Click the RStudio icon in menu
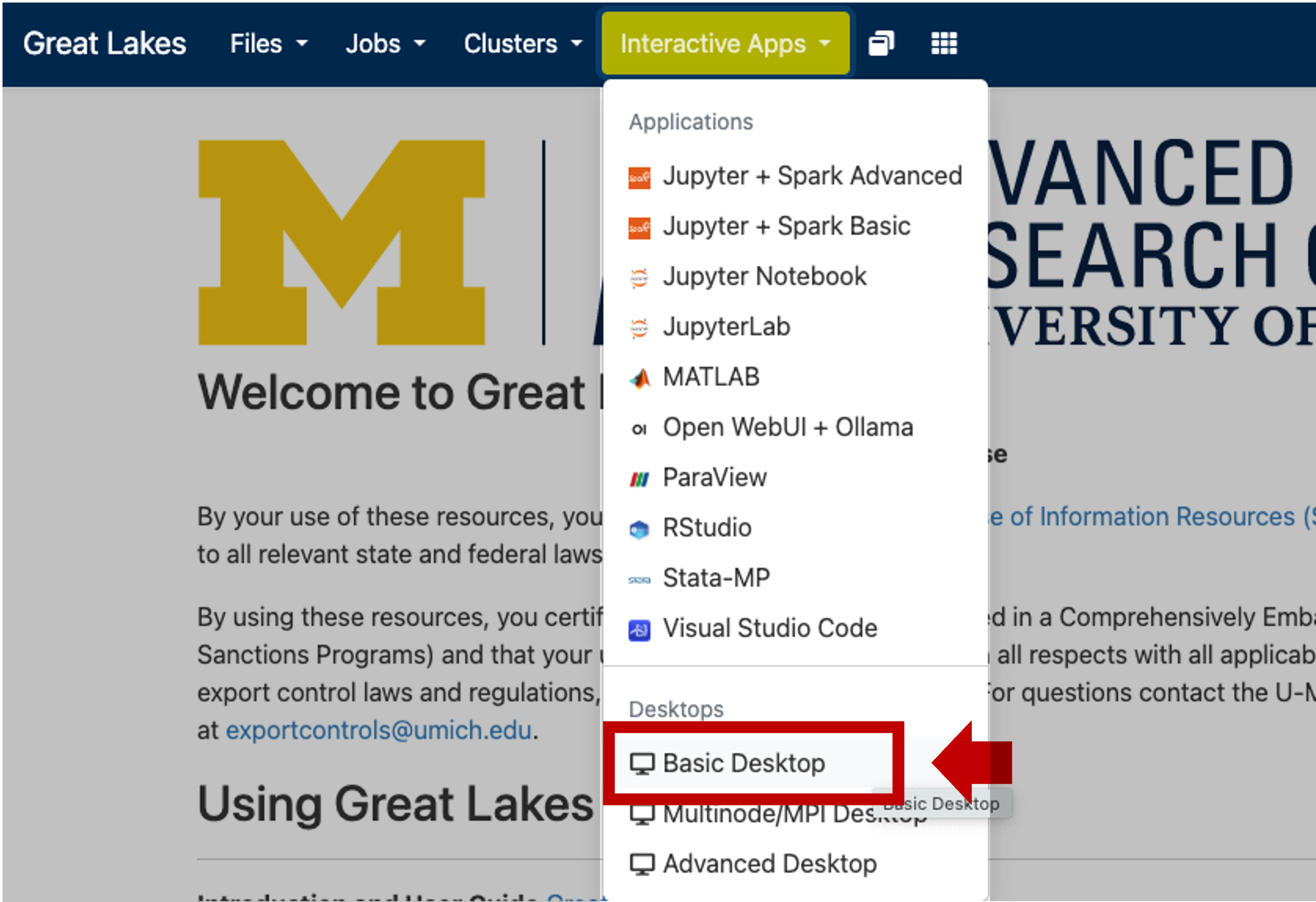Viewport: 1316px width, 902px height. coord(639,529)
